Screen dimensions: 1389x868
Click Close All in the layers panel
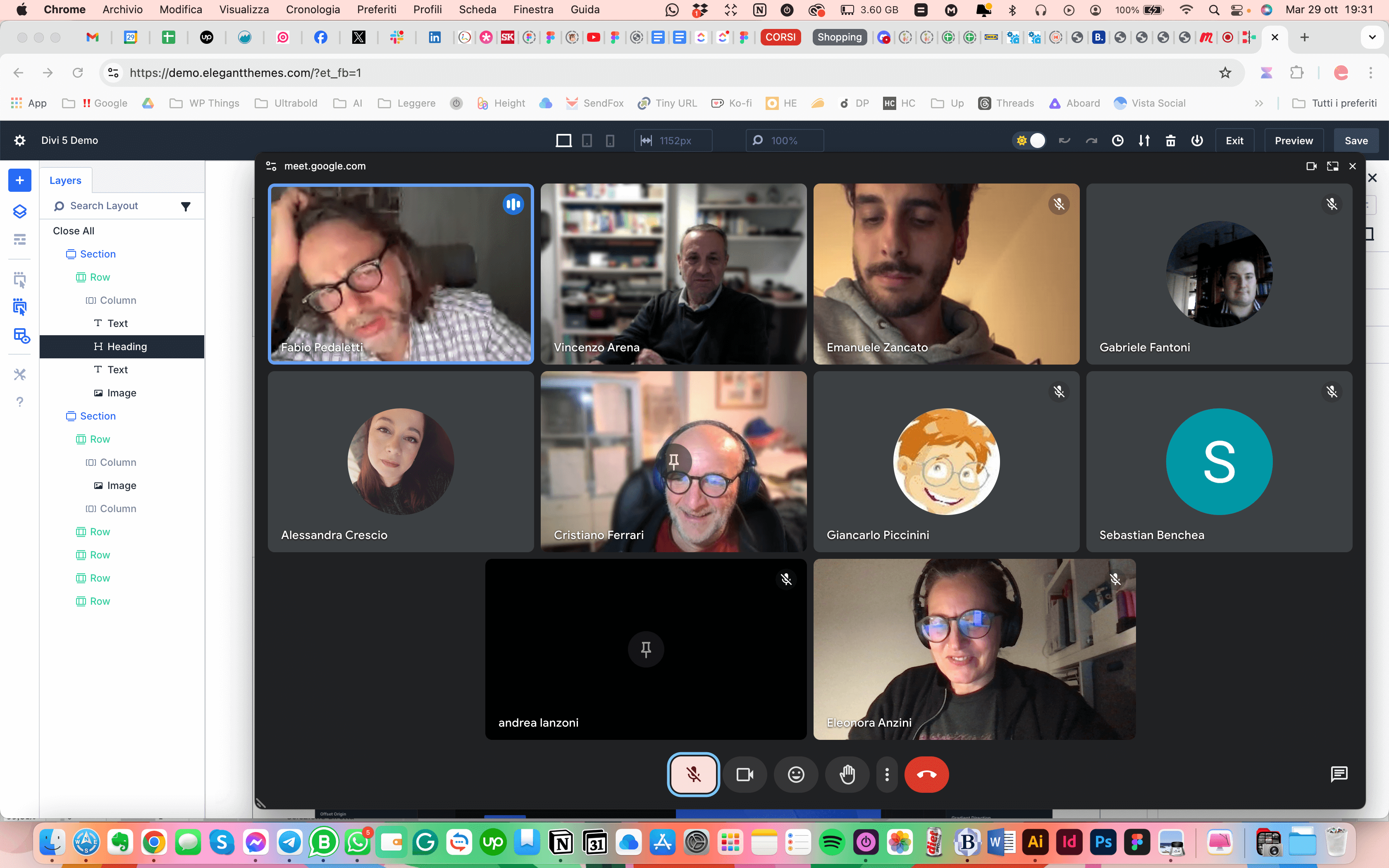coord(74,231)
